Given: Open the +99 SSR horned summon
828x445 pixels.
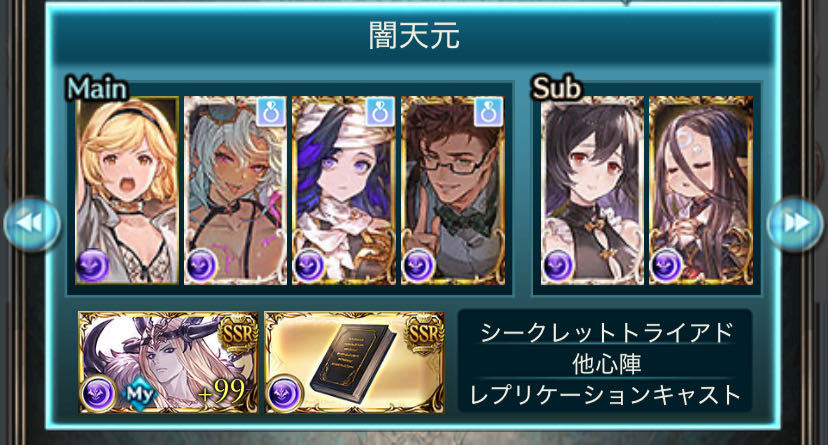Looking at the screenshot, I should pos(168,362).
